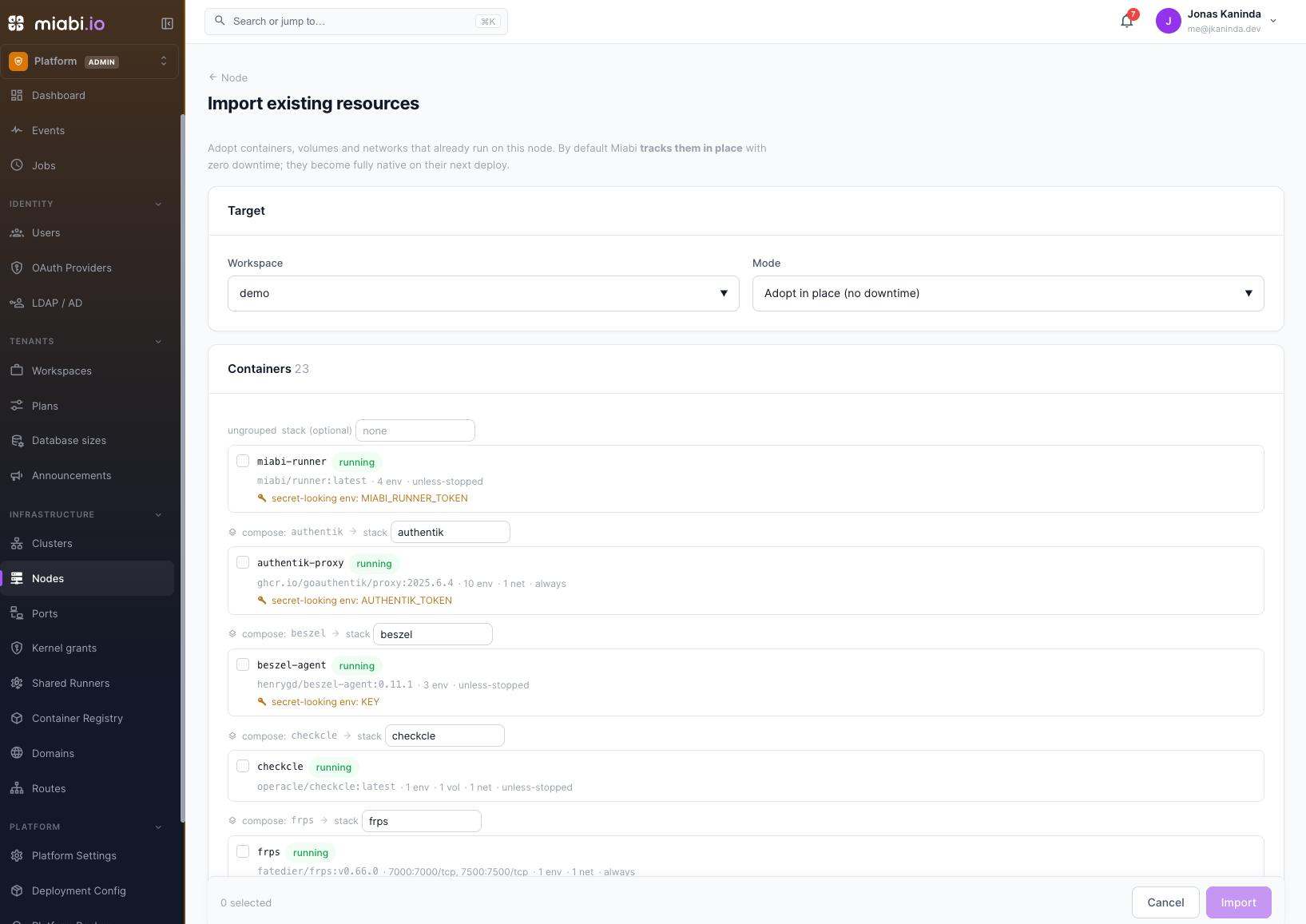This screenshot has height=924, width=1306.
Task: Check the miabi-runner container checkbox
Action: click(x=243, y=461)
